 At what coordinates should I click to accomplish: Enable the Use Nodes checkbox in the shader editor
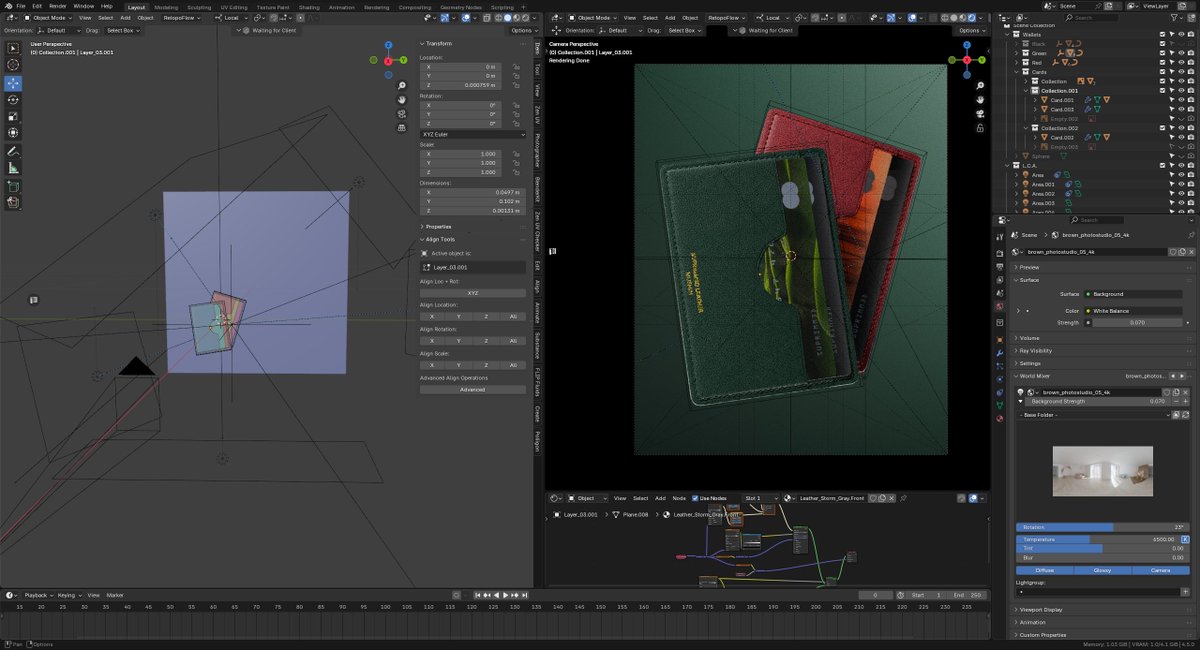pos(694,498)
